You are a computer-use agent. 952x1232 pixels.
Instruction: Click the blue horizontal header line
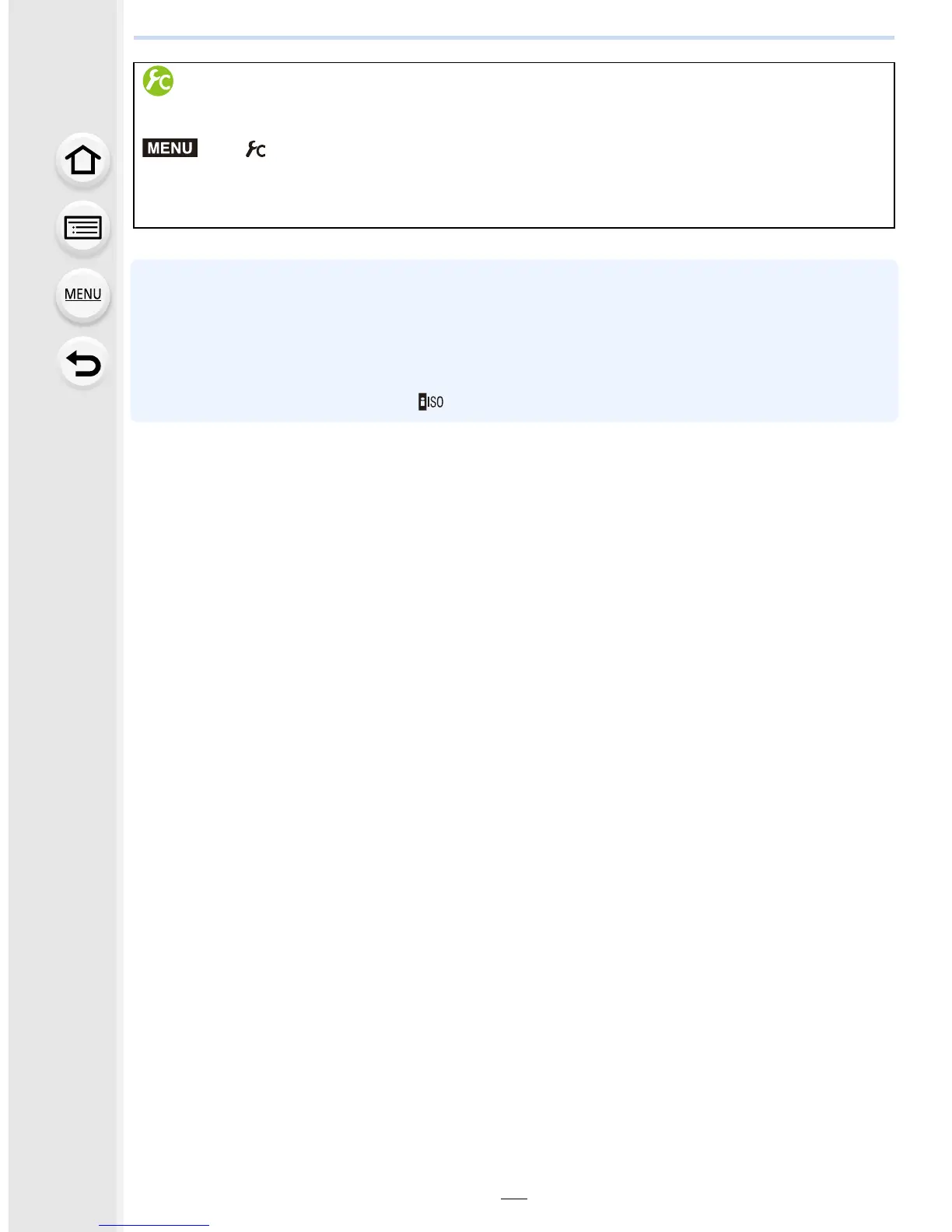(514, 37)
